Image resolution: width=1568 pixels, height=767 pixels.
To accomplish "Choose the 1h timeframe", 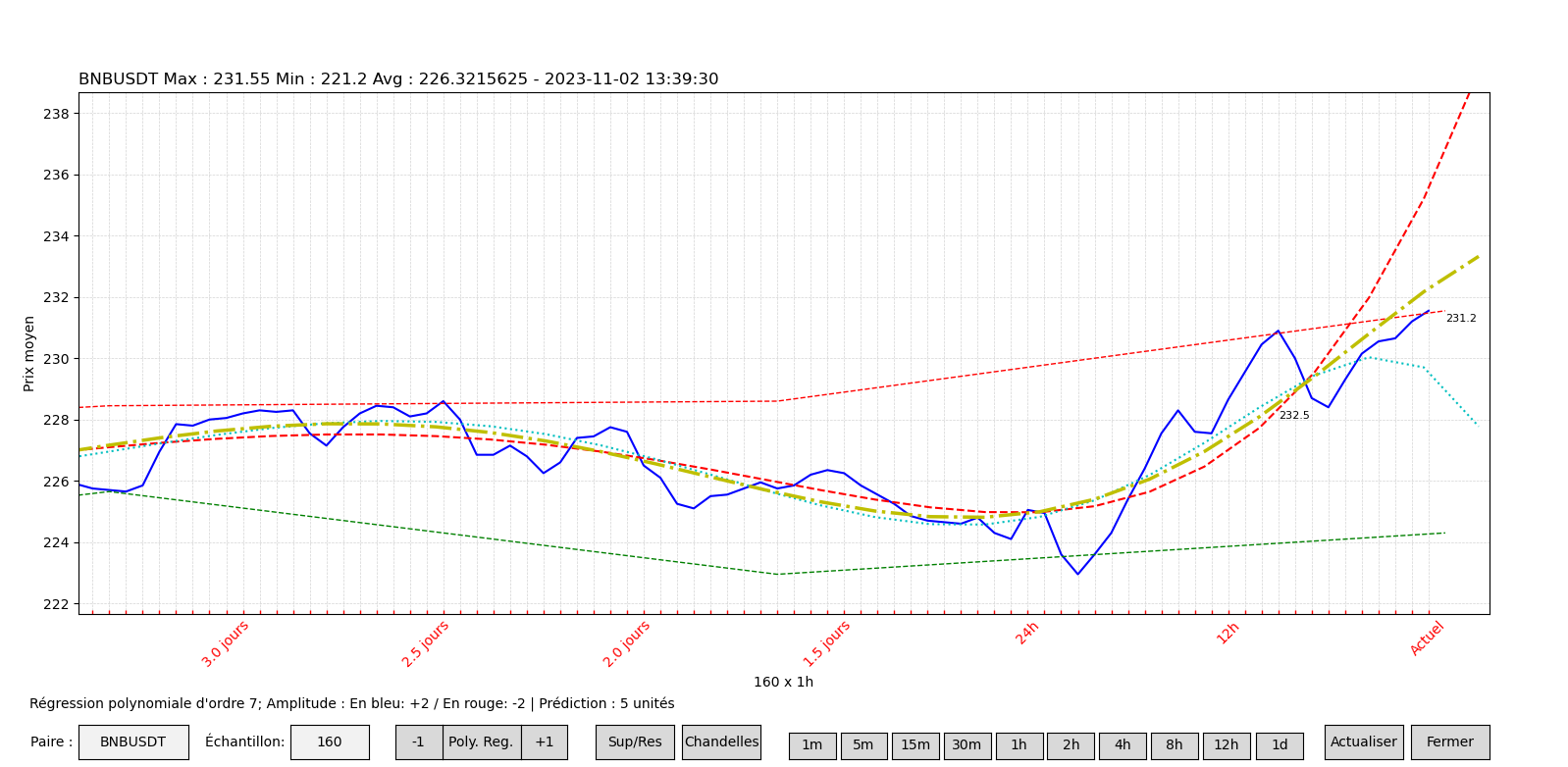I will (x=1019, y=745).
